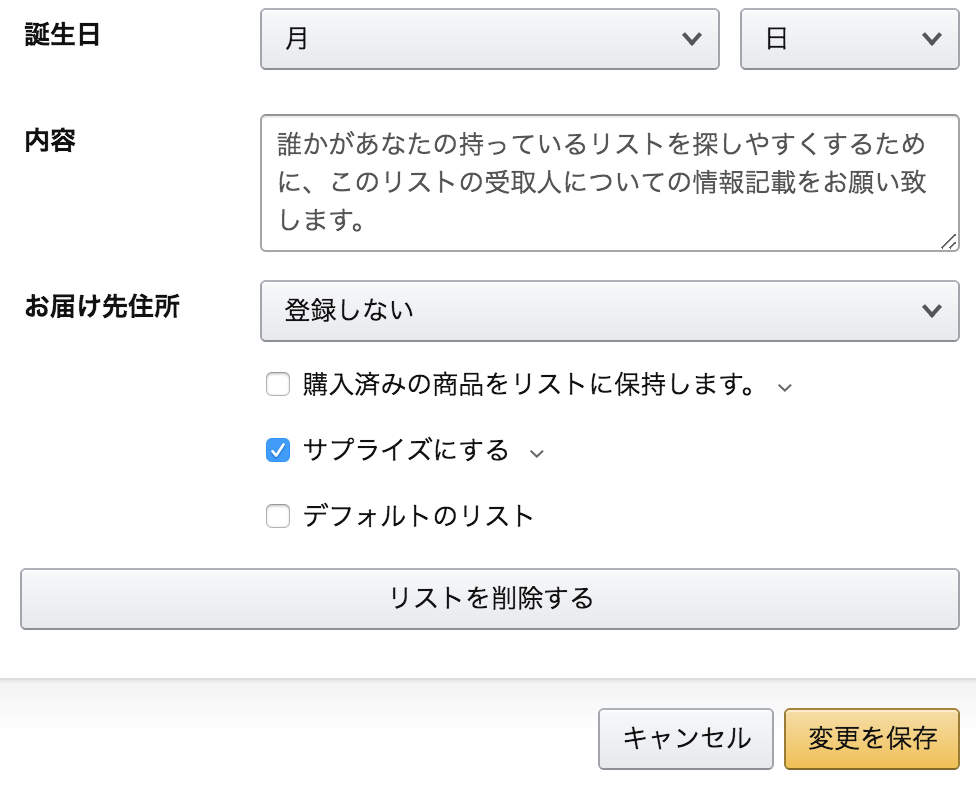Click into the 内容 description text area
This screenshot has height=788, width=976.
click(x=609, y=183)
